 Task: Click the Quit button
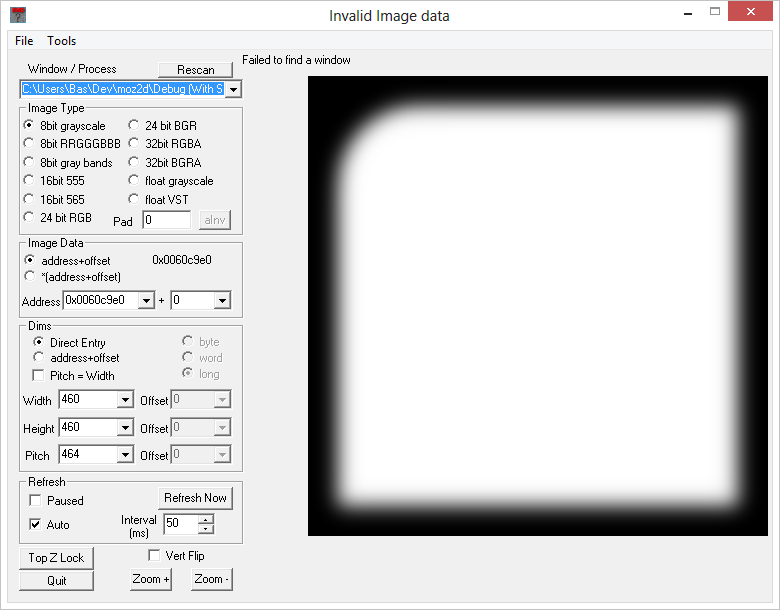coord(56,581)
